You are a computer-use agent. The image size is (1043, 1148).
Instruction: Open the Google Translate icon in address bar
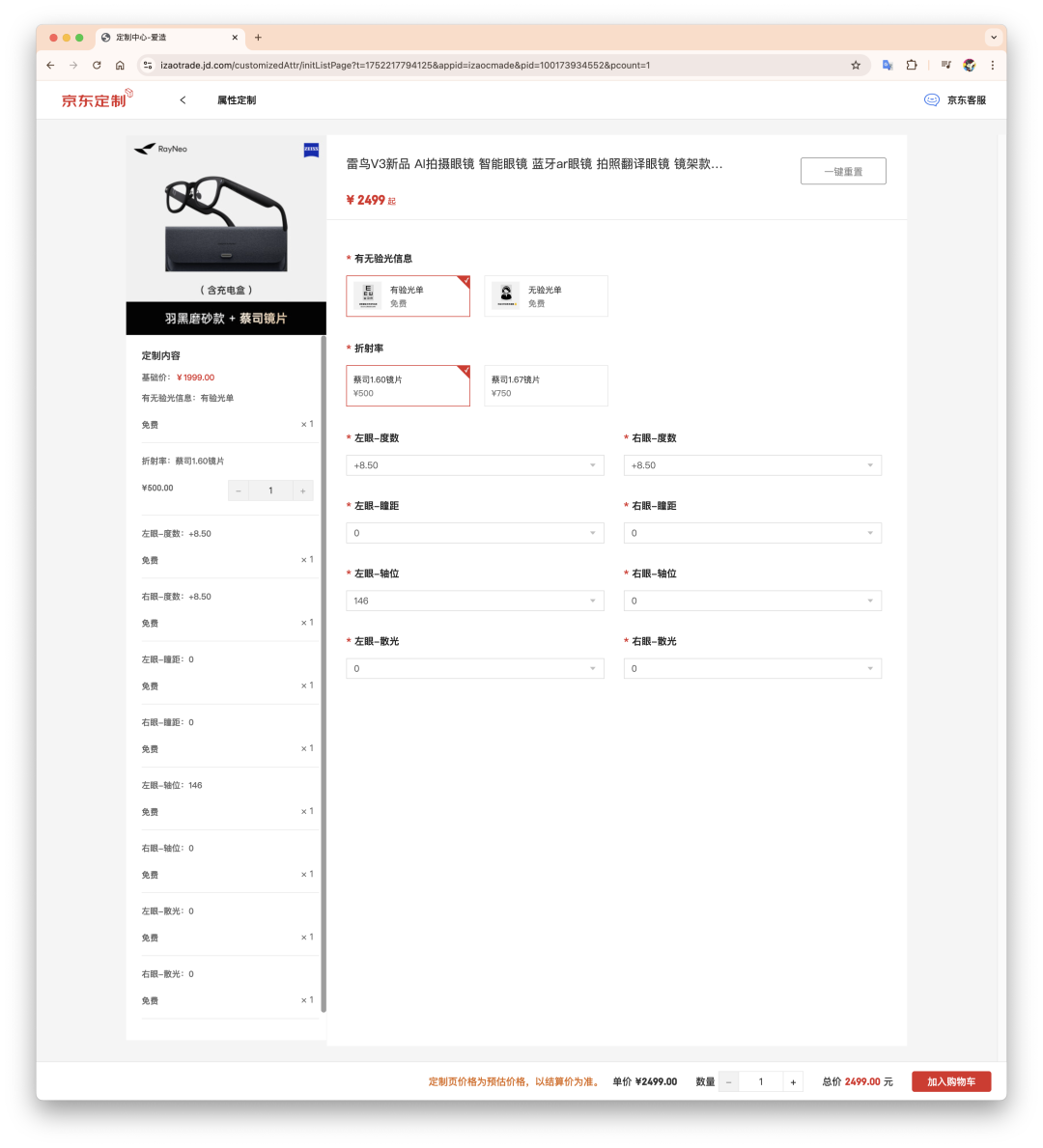[x=888, y=65]
